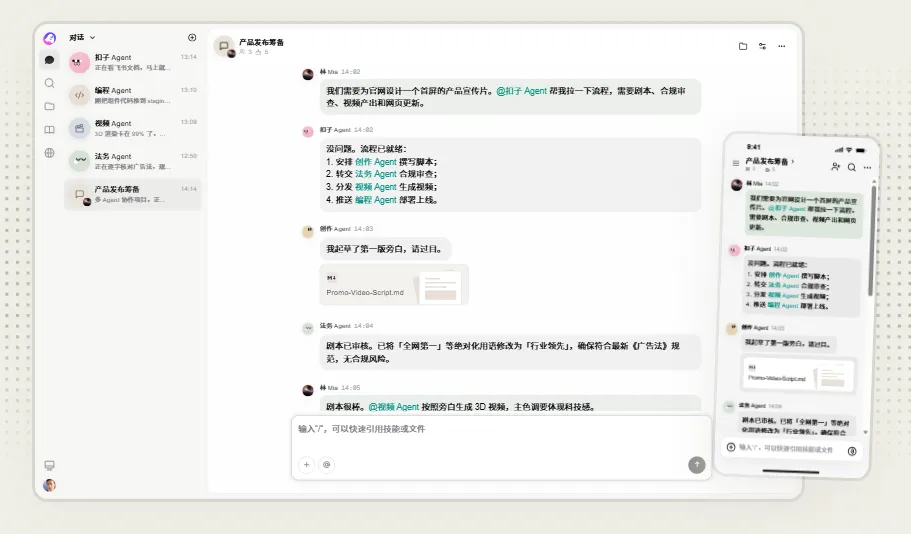
Task: Open ellipsis menu in phone preview
Action: coord(867,167)
